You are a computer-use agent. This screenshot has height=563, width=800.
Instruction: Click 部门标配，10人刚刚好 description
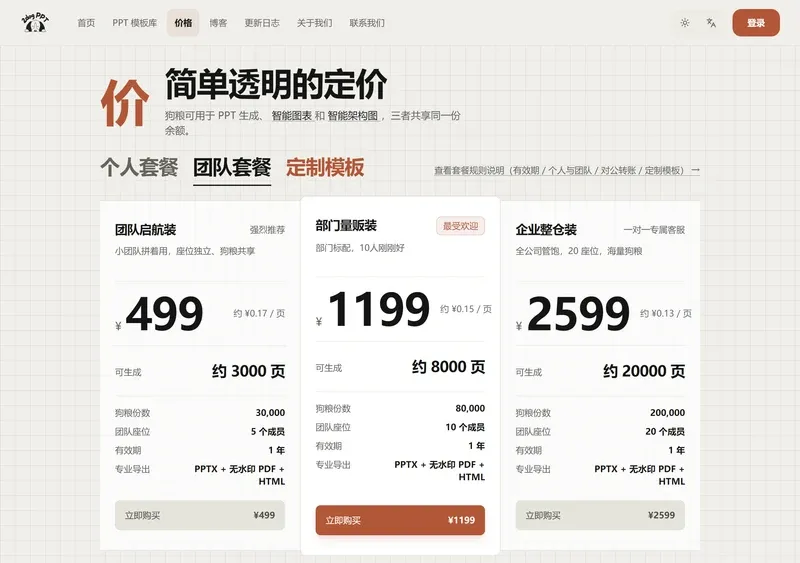[360, 248]
